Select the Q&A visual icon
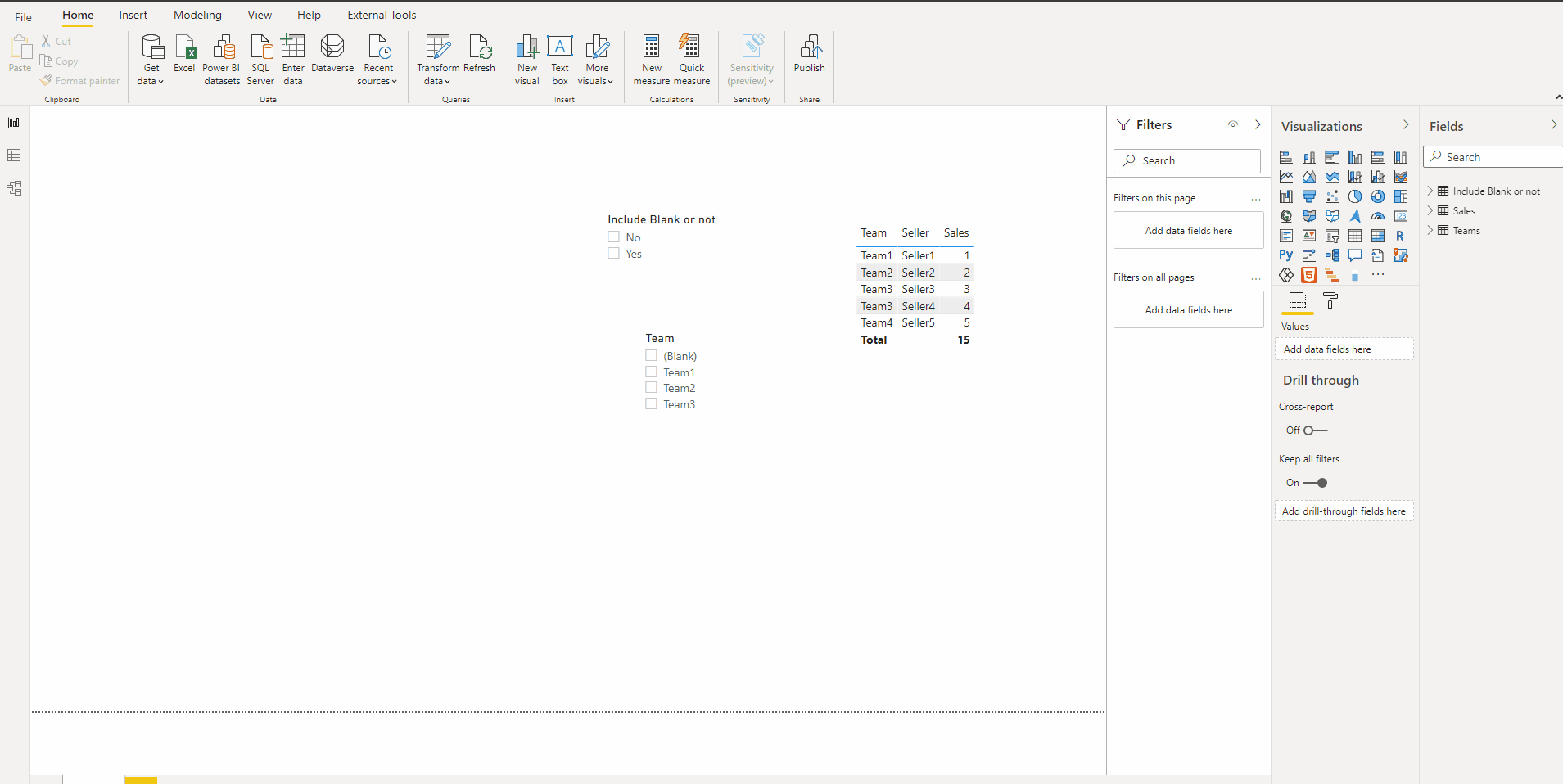Screen dimensions: 1563x784 [1355, 255]
